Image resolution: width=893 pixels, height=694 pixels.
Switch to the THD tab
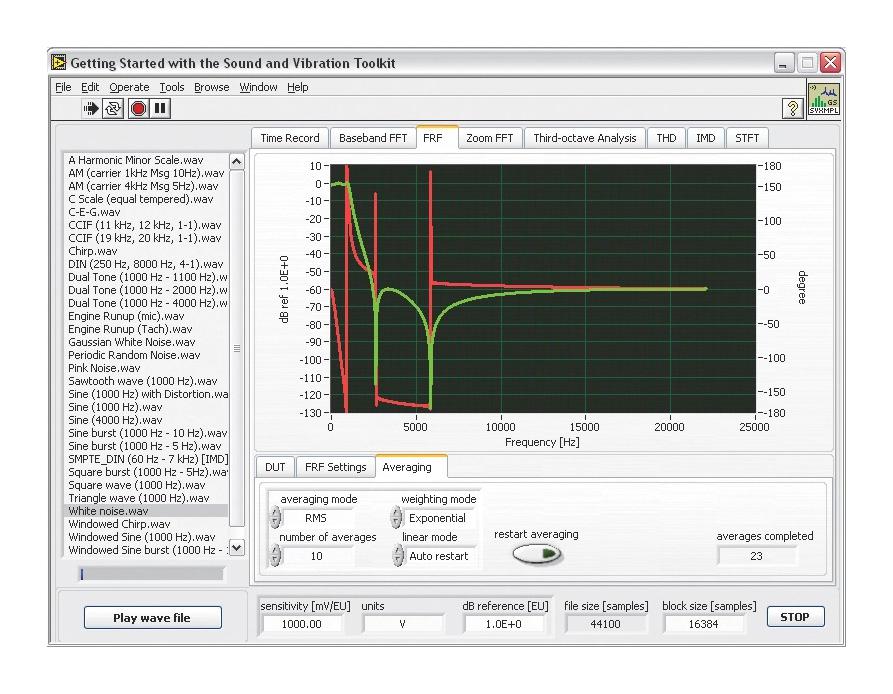[x=666, y=138]
